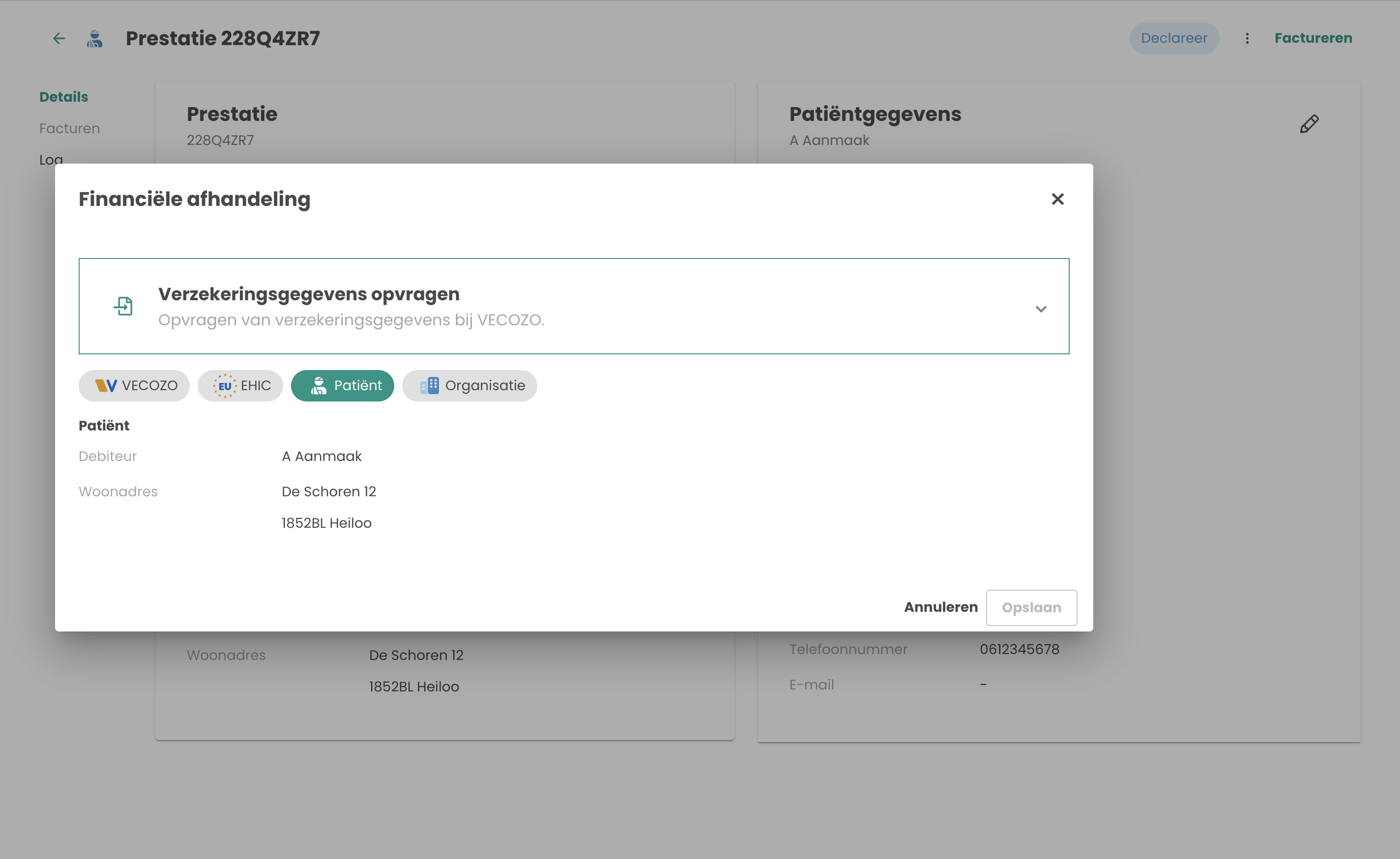This screenshot has width=1400, height=859.
Task: Click the back arrow icon
Action: click(58, 38)
